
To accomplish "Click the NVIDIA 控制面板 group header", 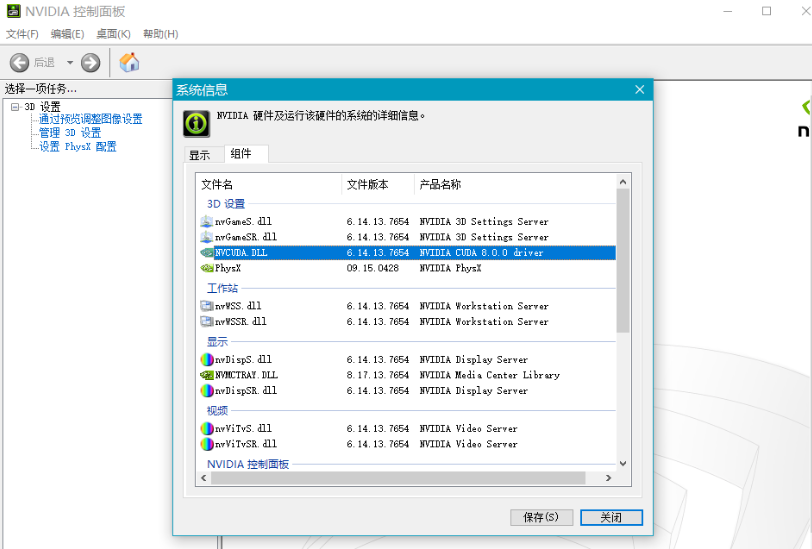I will pyautogui.click(x=248, y=464).
